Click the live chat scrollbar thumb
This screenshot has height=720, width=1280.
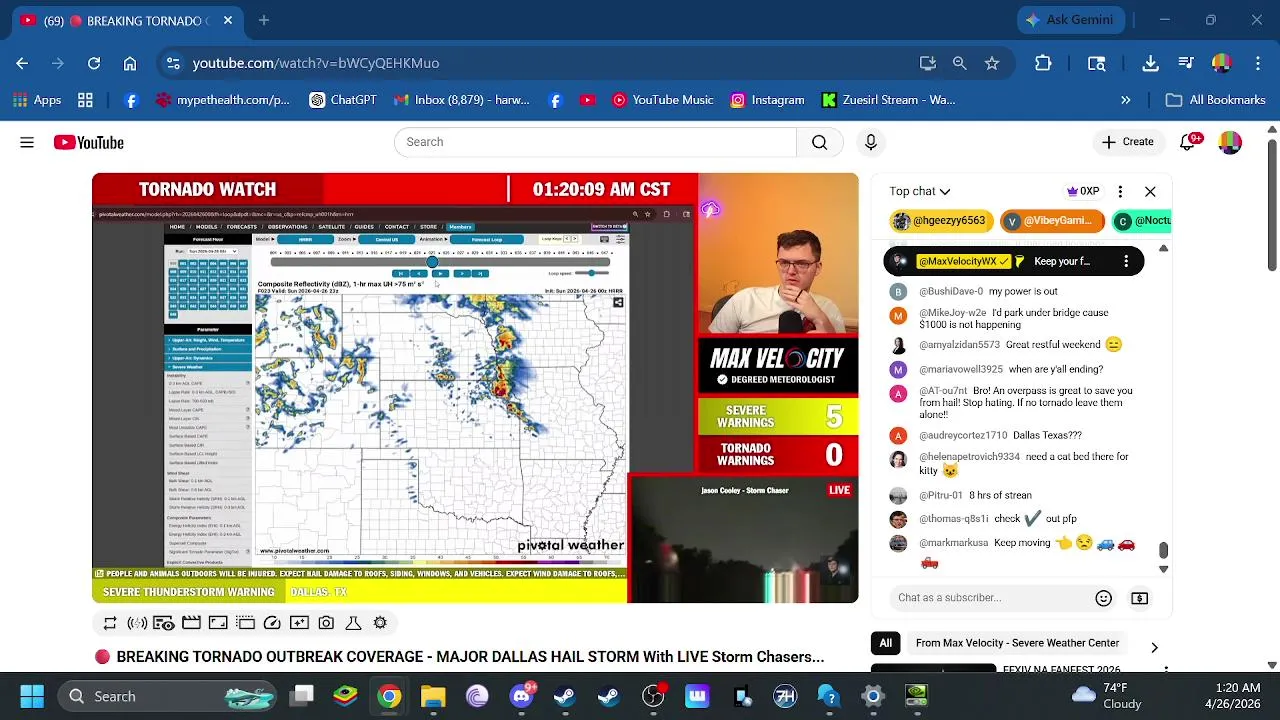(x=1163, y=550)
